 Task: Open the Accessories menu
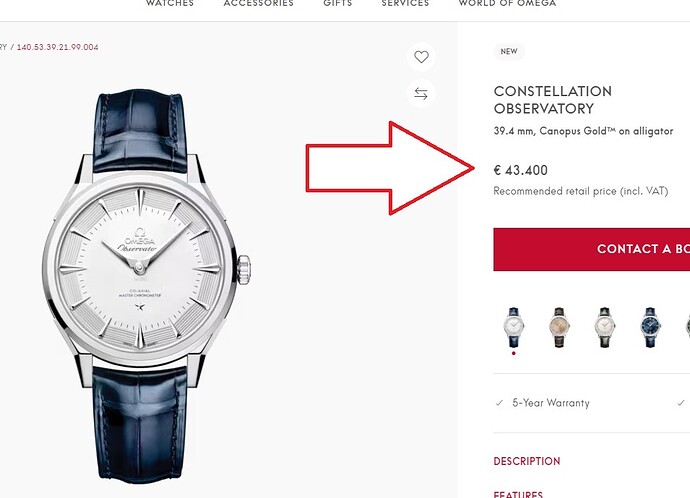(259, 4)
